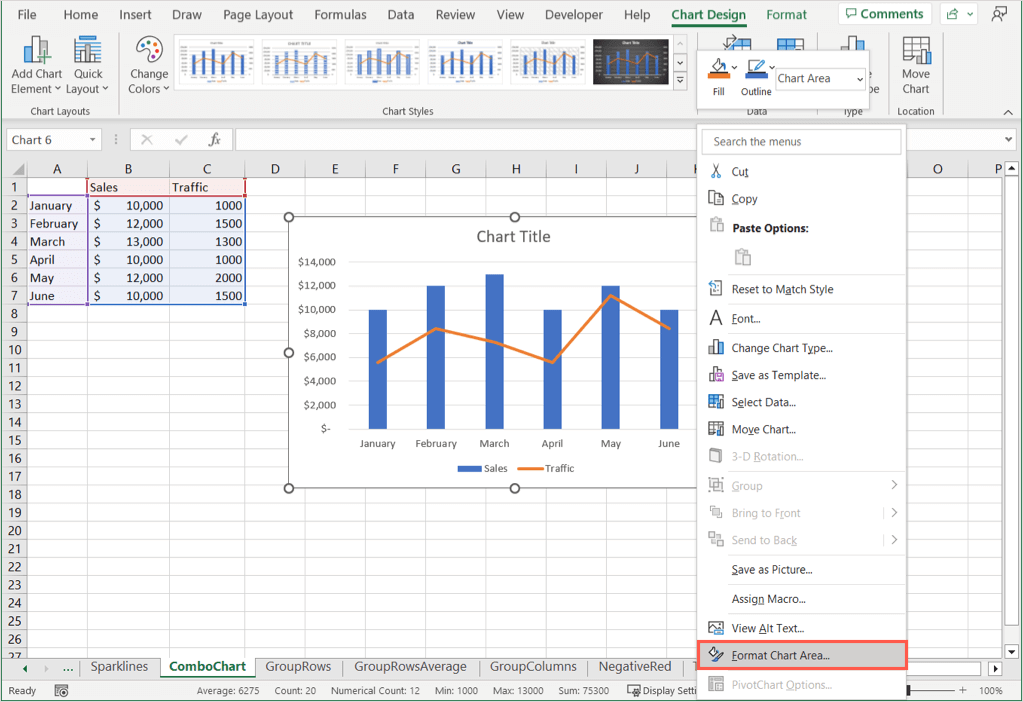Image resolution: width=1023 pixels, height=702 pixels.
Task: Select the dark chart style thumbnail
Action: click(630, 62)
